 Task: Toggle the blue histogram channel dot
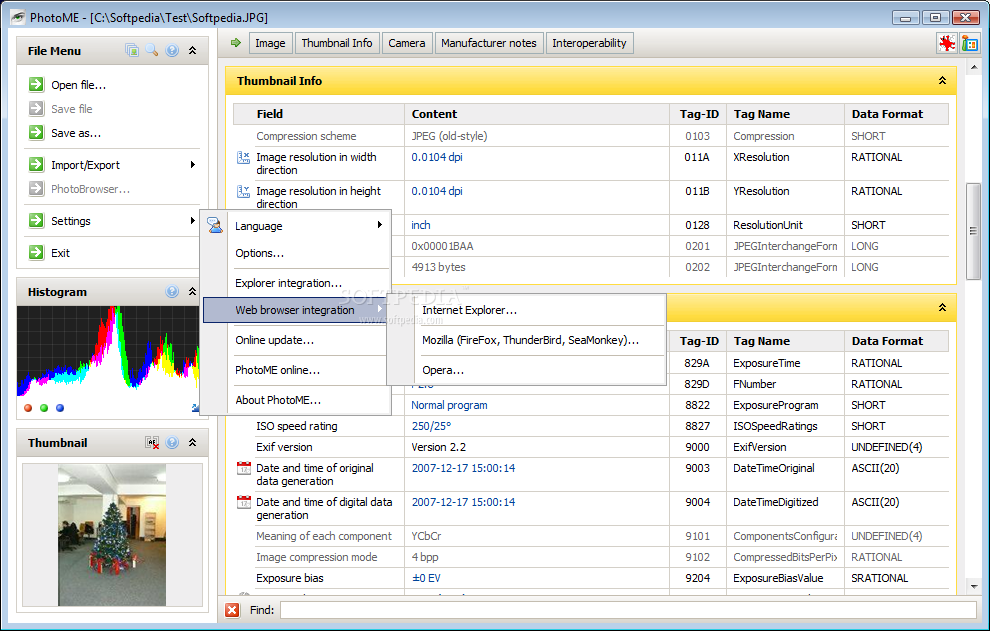[60, 408]
